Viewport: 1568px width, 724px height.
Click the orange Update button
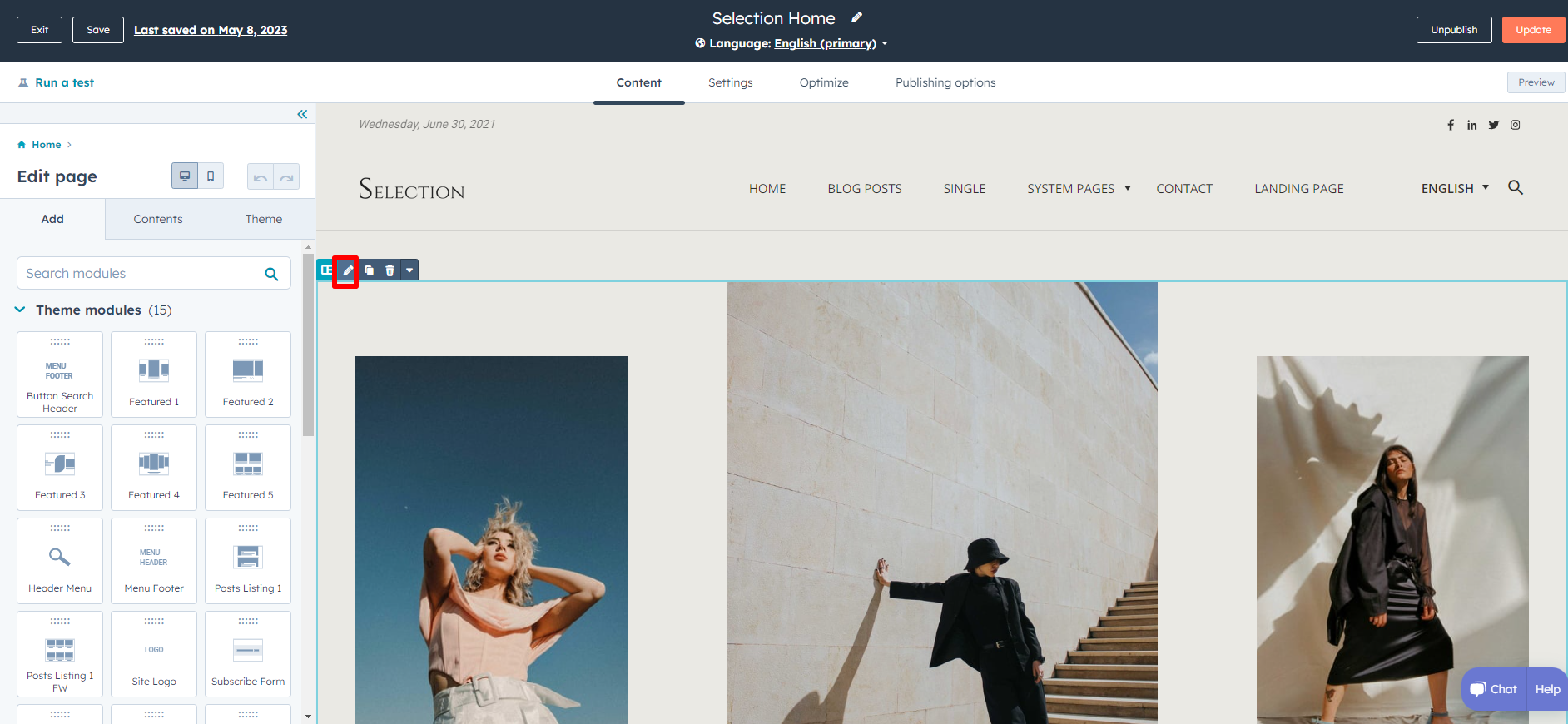click(1532, 30)
